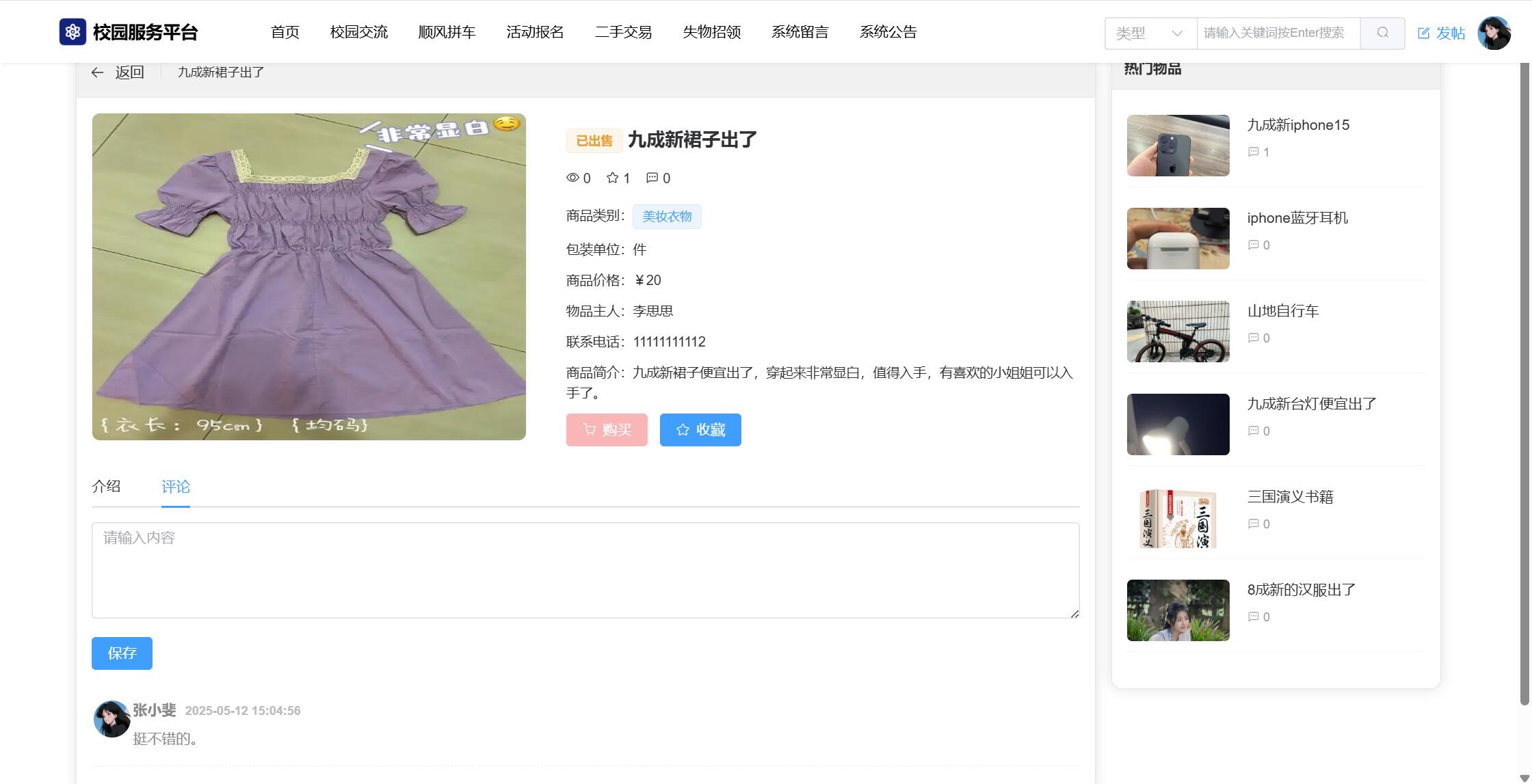The image size is (1532, 784).
Task: Click the eye views count icon
Action: tap(572, 178)
